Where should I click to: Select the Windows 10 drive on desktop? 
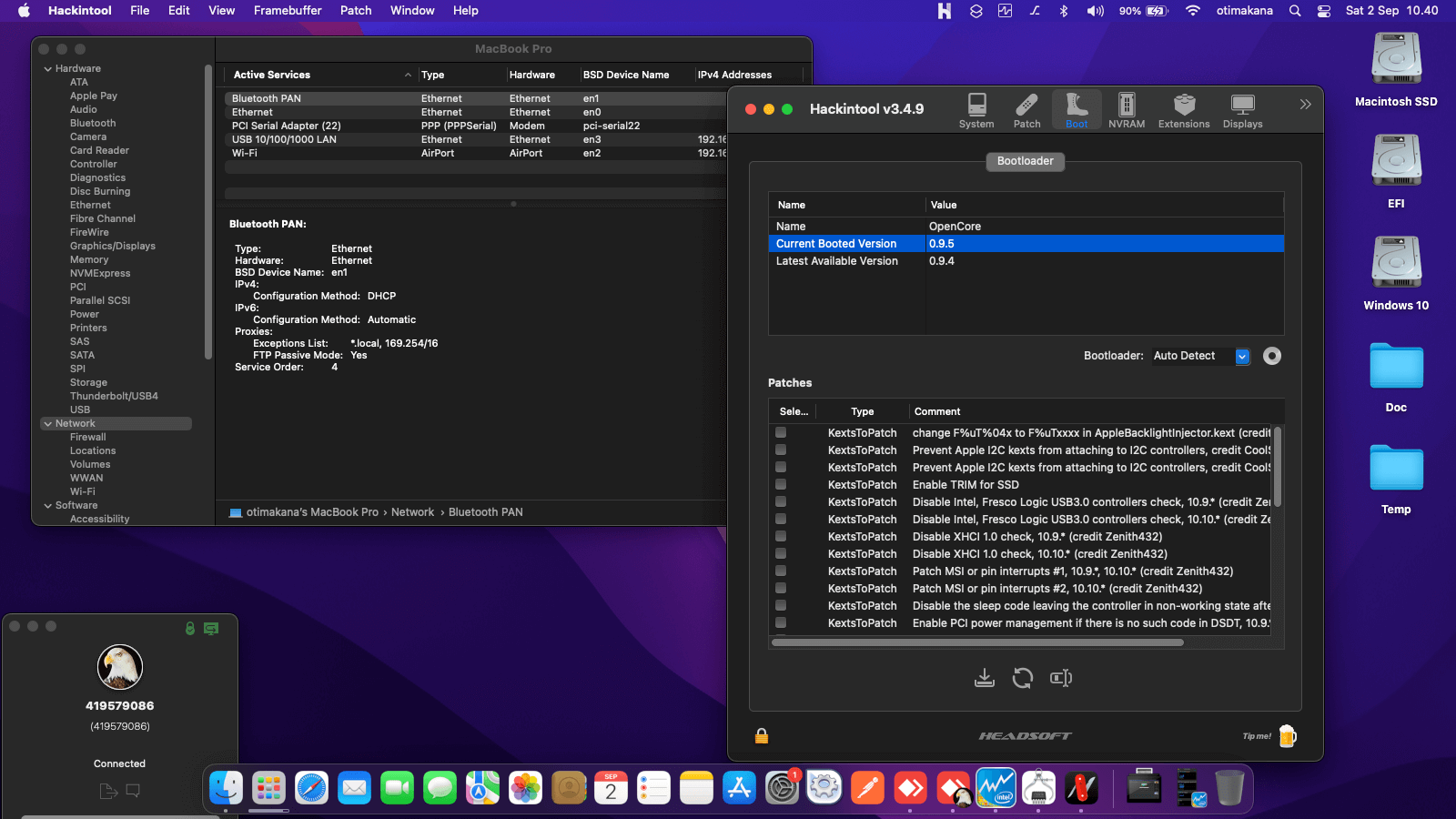coord(1396,273)
